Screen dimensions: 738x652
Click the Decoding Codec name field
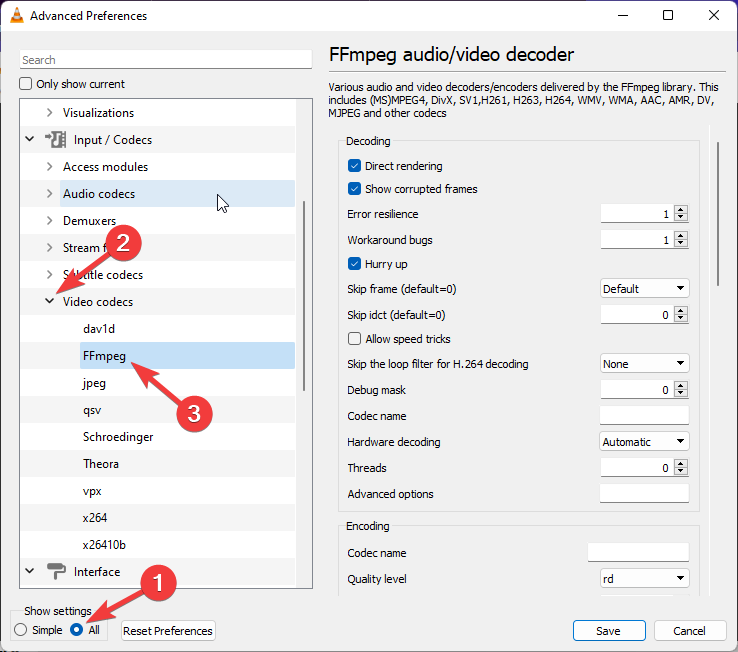[644, 416]
